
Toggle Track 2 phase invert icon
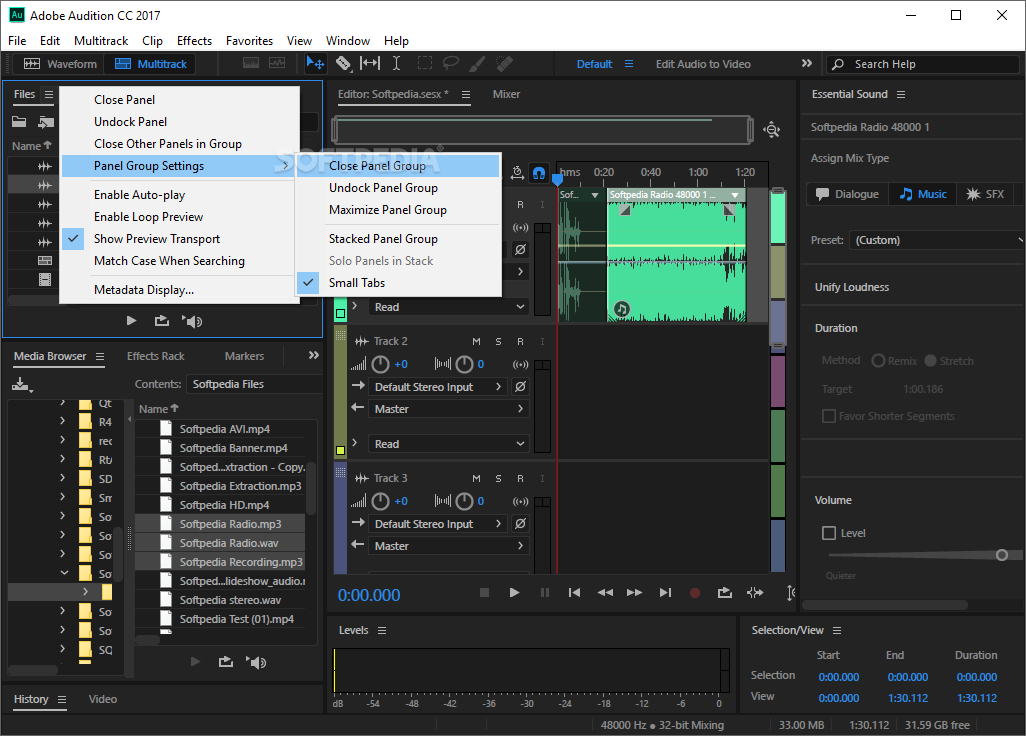520,387
